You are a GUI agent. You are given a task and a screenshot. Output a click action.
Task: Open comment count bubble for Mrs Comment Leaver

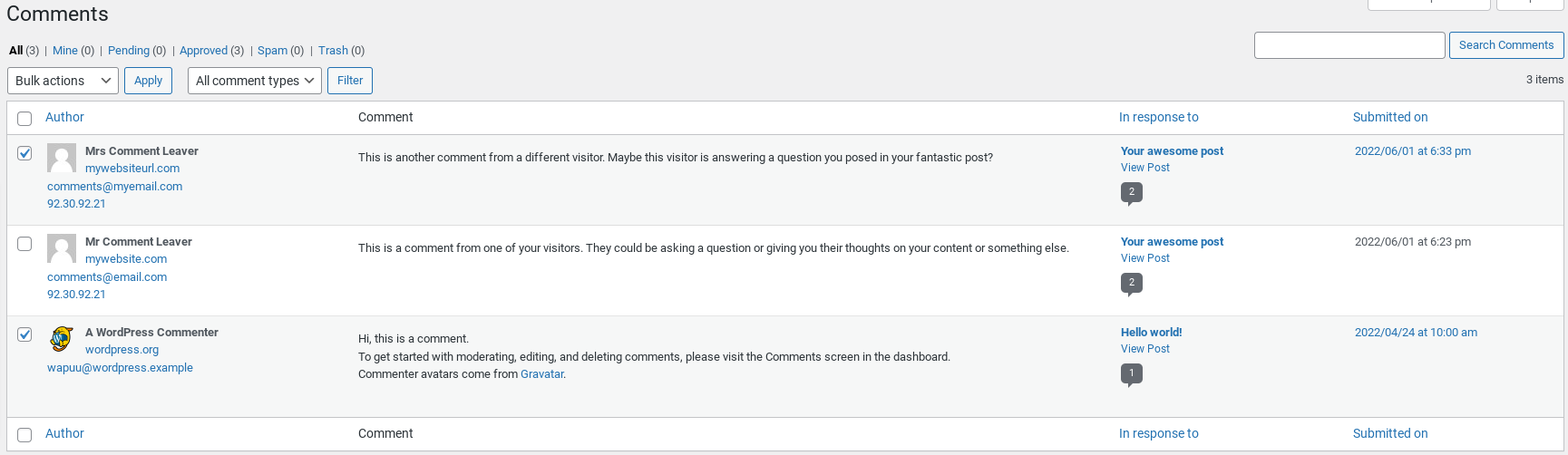[x=1131, y=192]
